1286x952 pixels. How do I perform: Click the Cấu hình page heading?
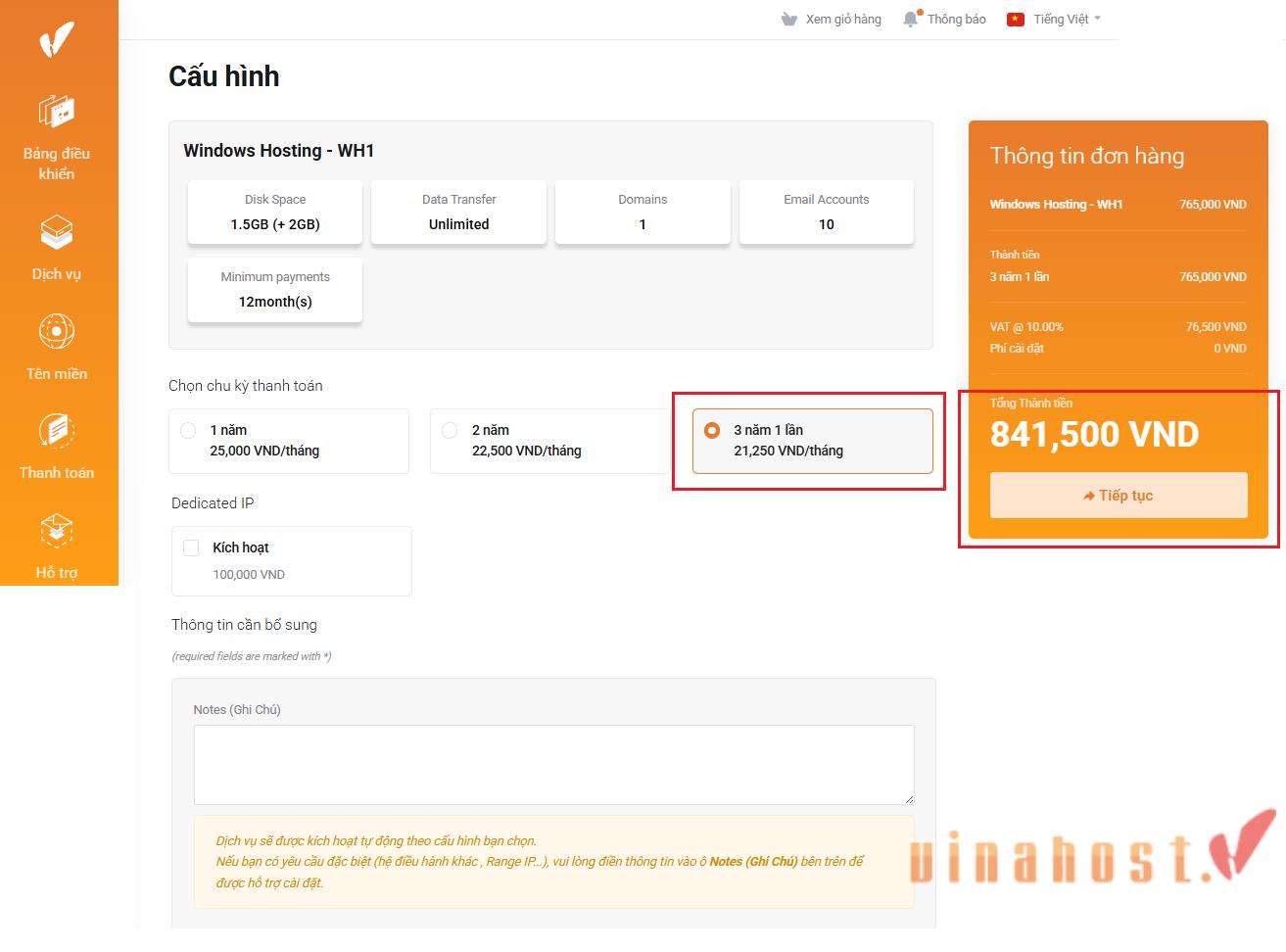click(224, 76)
